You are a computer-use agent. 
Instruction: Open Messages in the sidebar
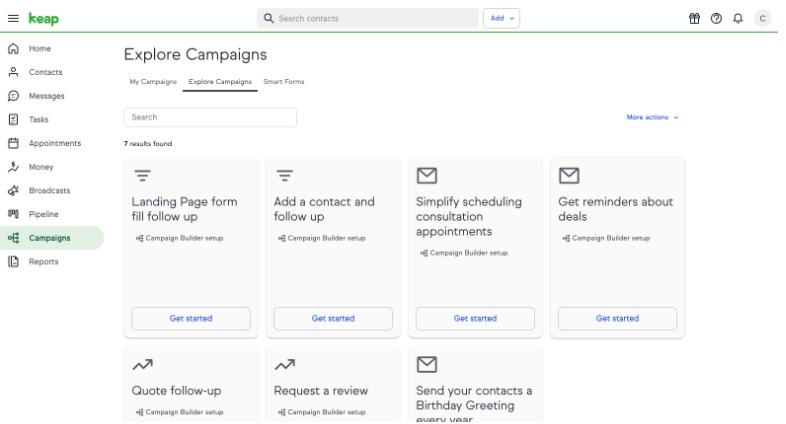point(46,96)
